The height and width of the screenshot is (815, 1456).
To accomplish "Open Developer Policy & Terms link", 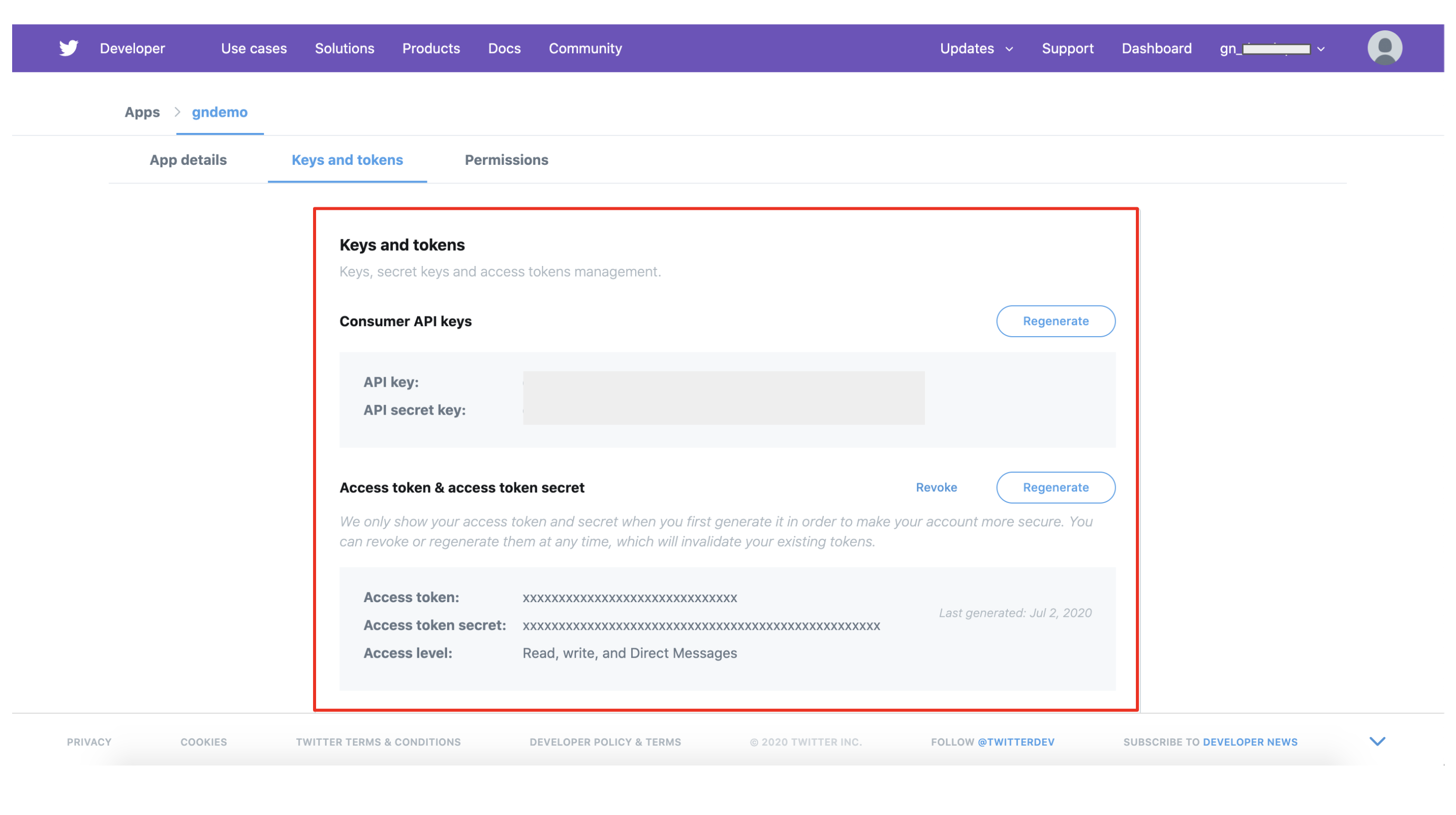I will click(605, 742).
